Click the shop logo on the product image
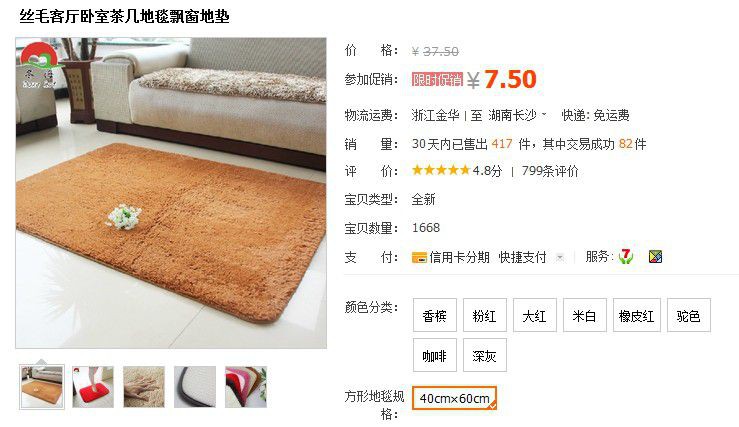The height and width of the screenshot is (427, 739). (39, 65)
